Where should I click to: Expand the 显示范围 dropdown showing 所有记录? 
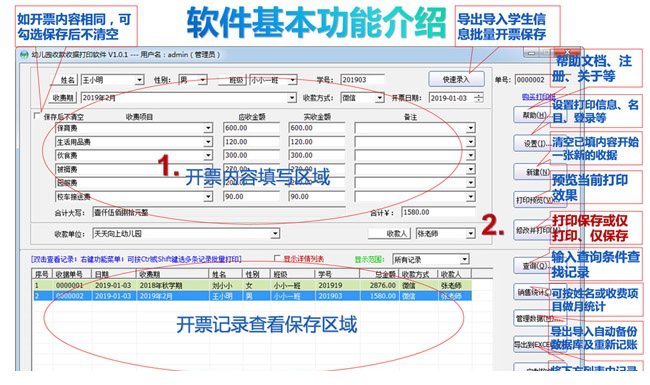tap(465, 259)
